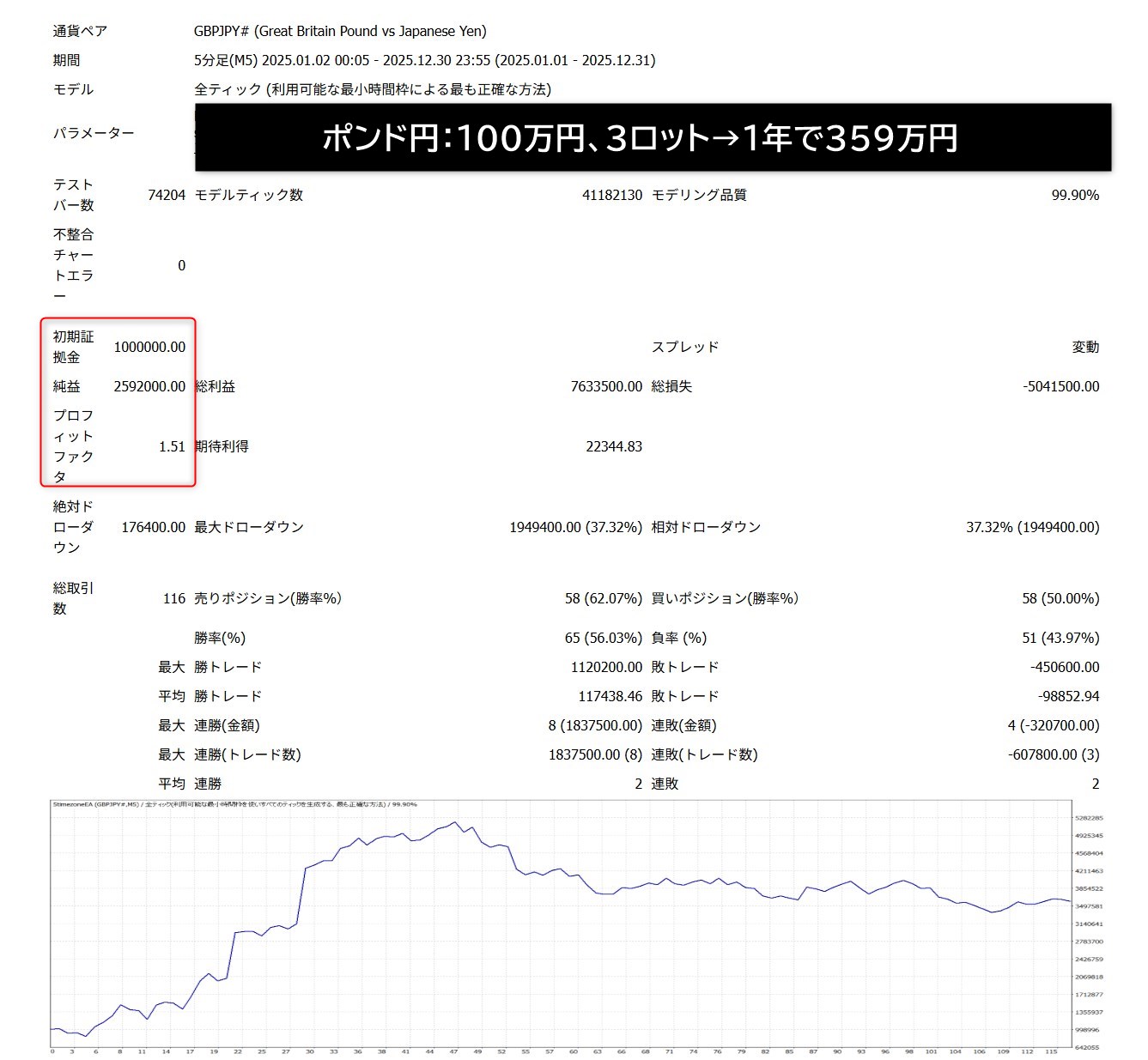Click the gross profit value 7633500.00
The width and height of the screenshot is (1148, 1060).
click(x=606, y=386)
